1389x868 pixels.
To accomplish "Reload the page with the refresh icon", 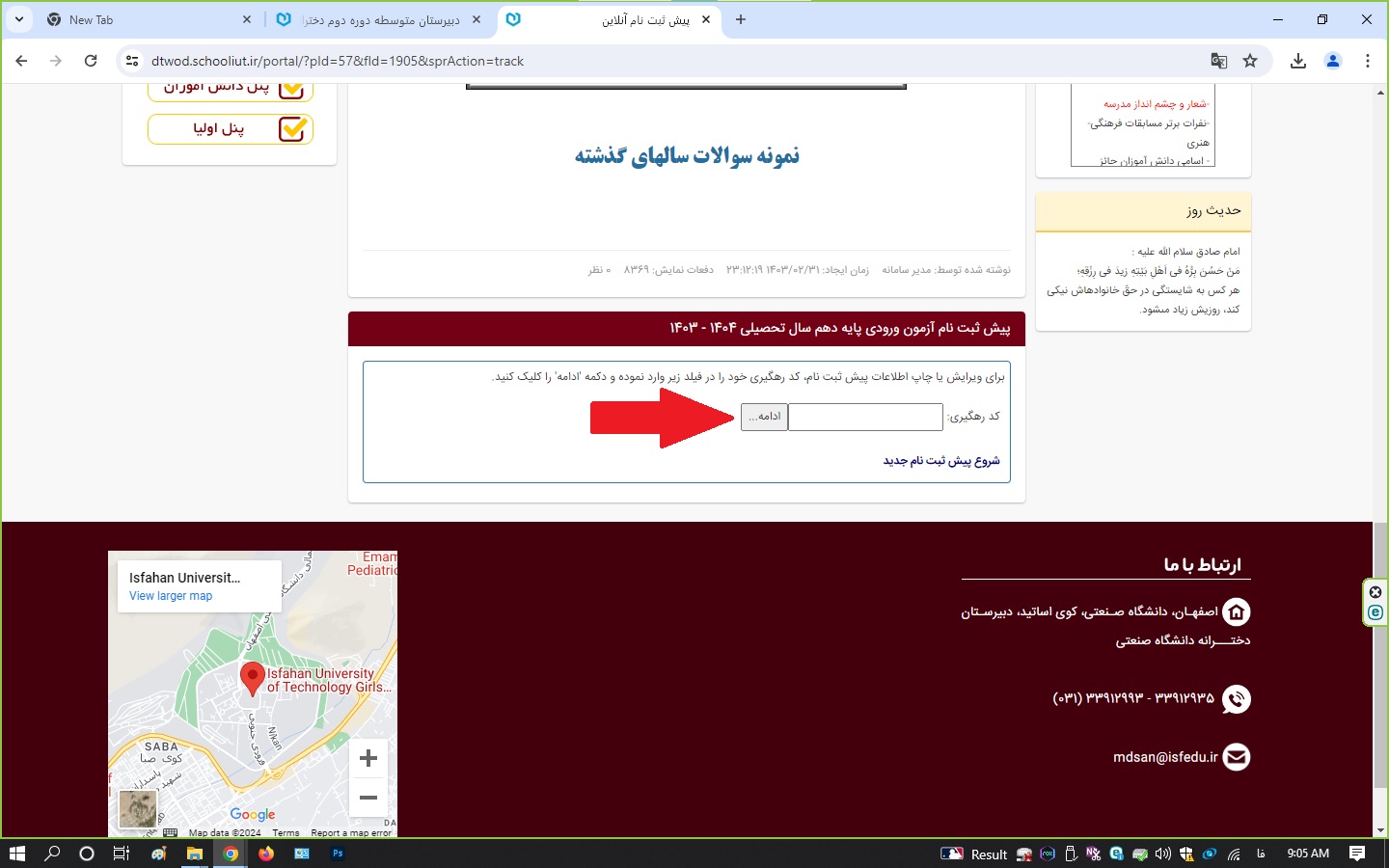I will (x=91, y=61).
